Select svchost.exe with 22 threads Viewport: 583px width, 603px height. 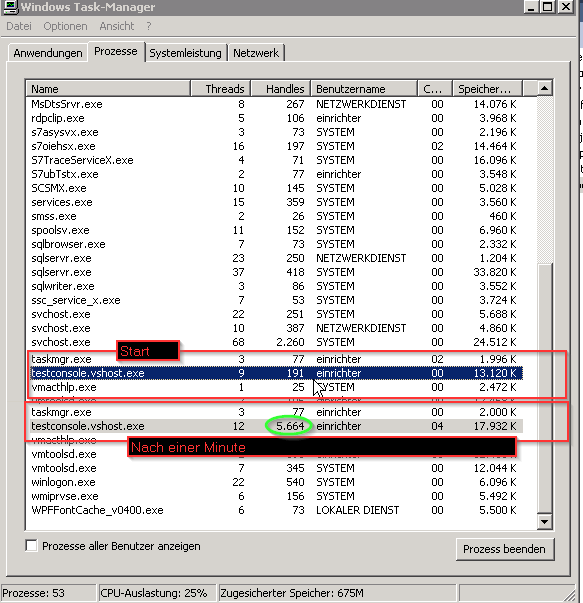point(274,314)
